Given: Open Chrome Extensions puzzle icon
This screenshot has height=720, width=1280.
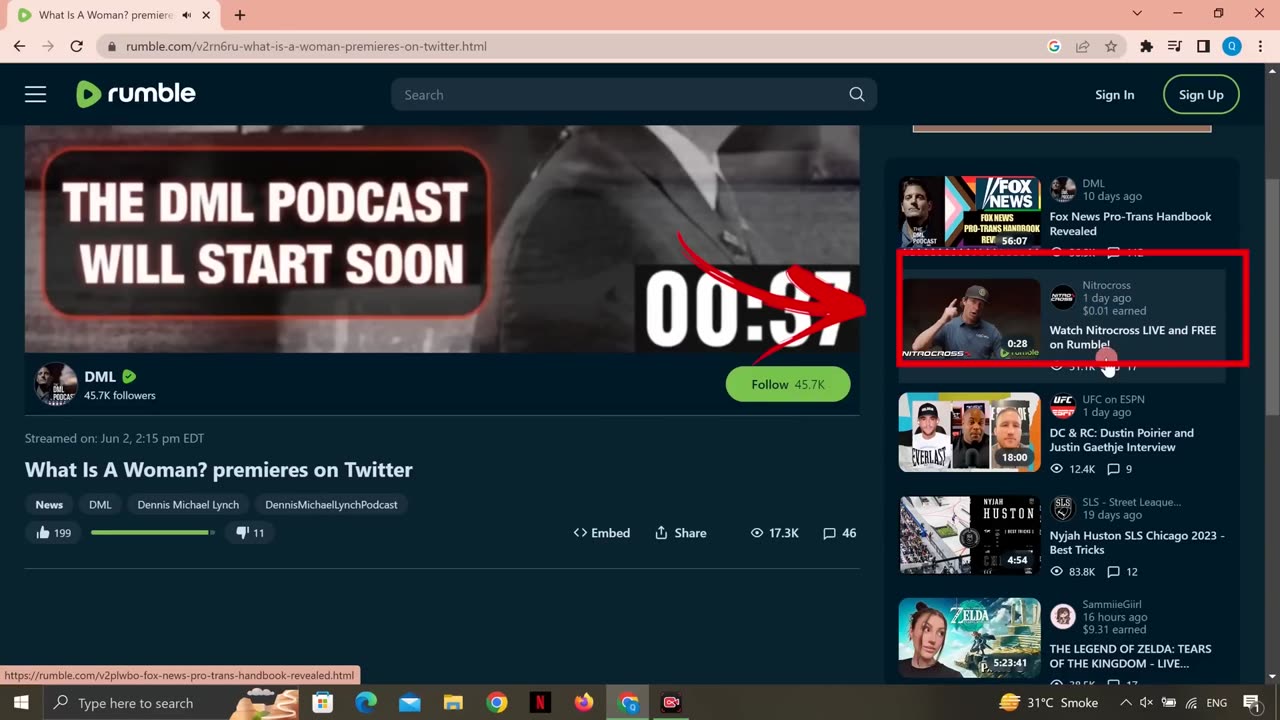Looking at the screenshot, I should (1147, 46).
